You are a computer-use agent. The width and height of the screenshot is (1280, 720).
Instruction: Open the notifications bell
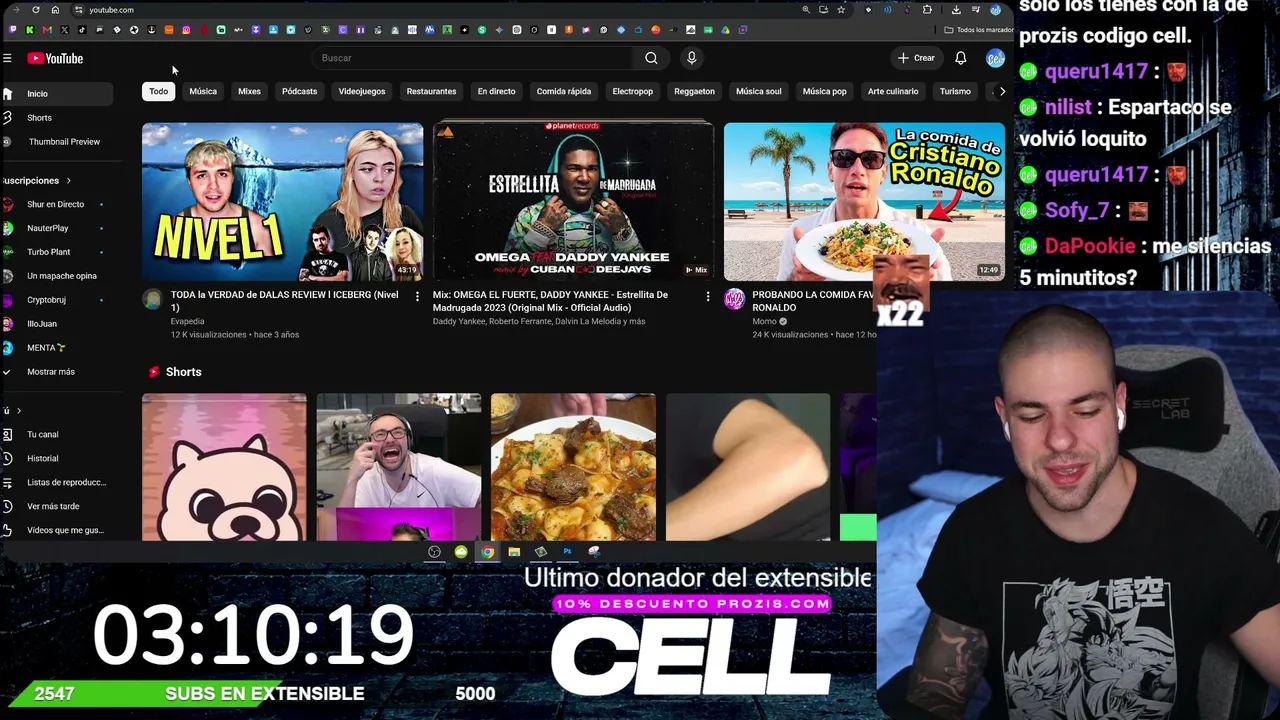(x=960, y=58)
